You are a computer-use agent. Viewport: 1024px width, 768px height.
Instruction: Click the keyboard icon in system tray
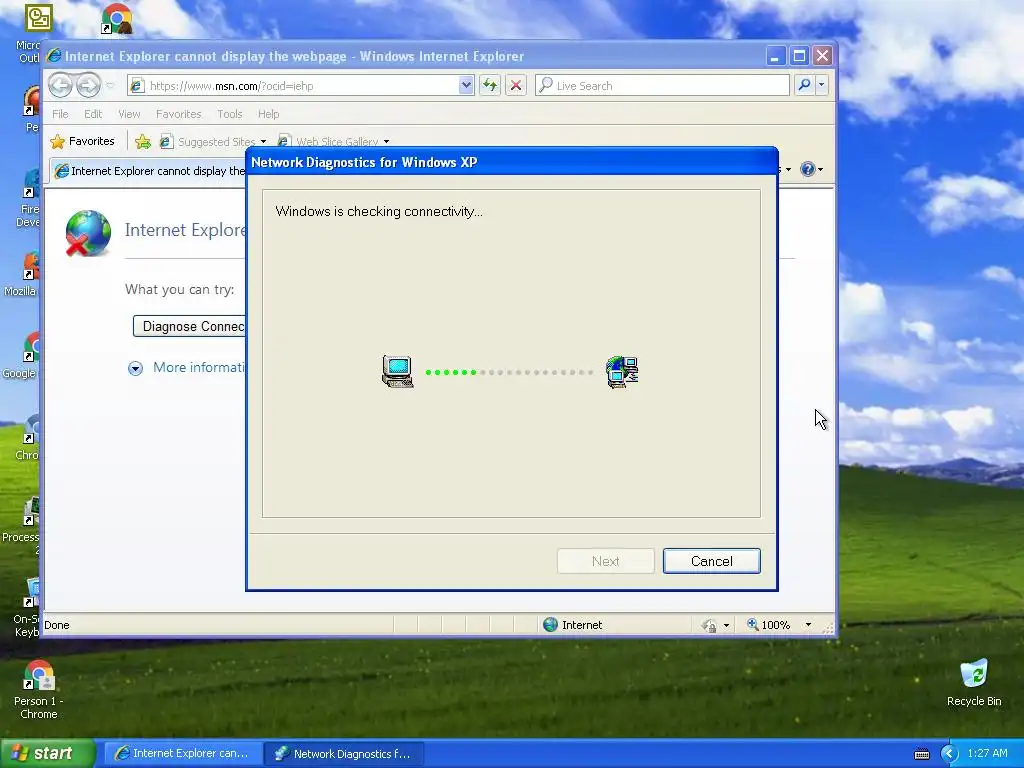pos(921,754)
